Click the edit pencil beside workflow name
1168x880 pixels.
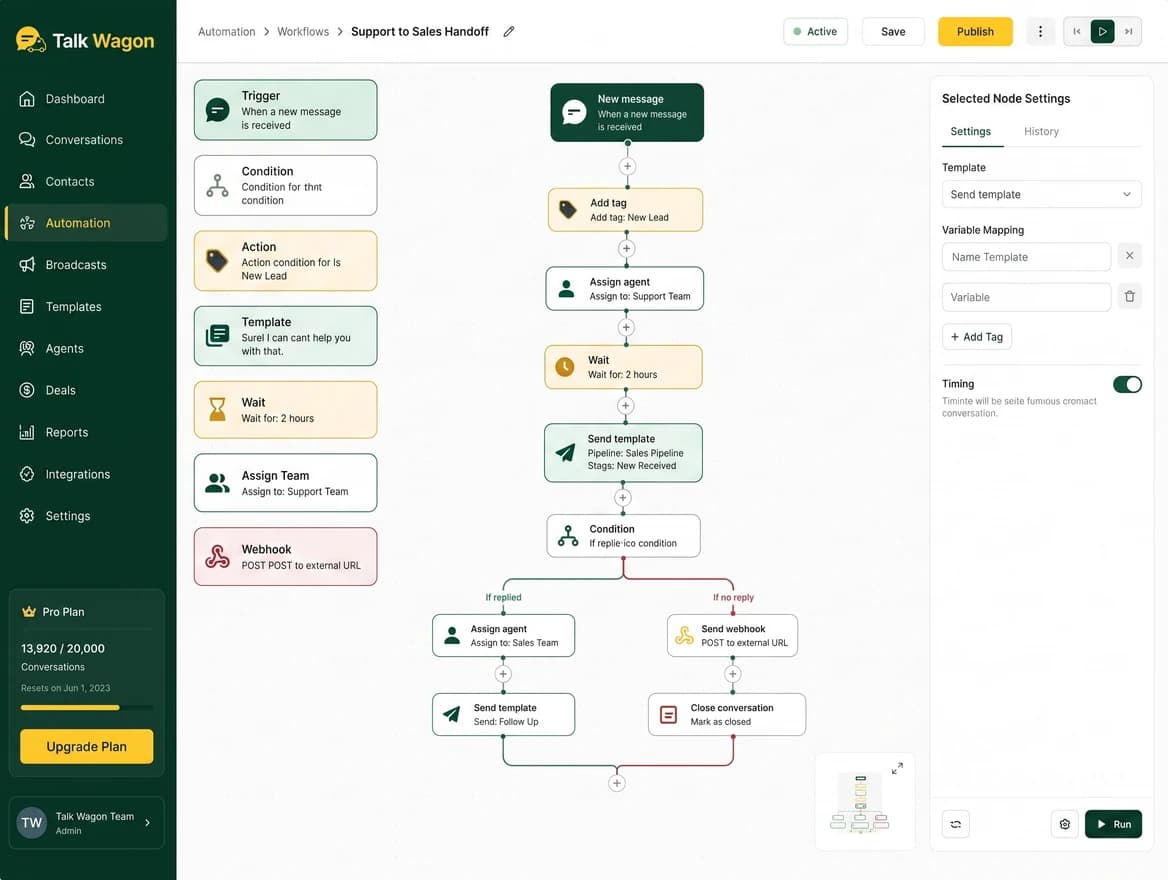click(x=509, y=31)
